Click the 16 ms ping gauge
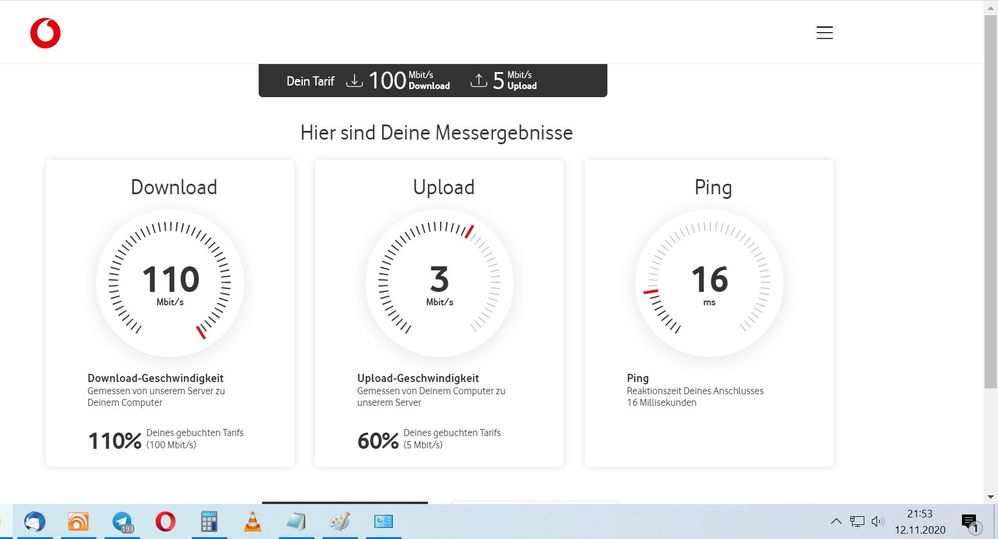998x539 pixels. point(709,283)
